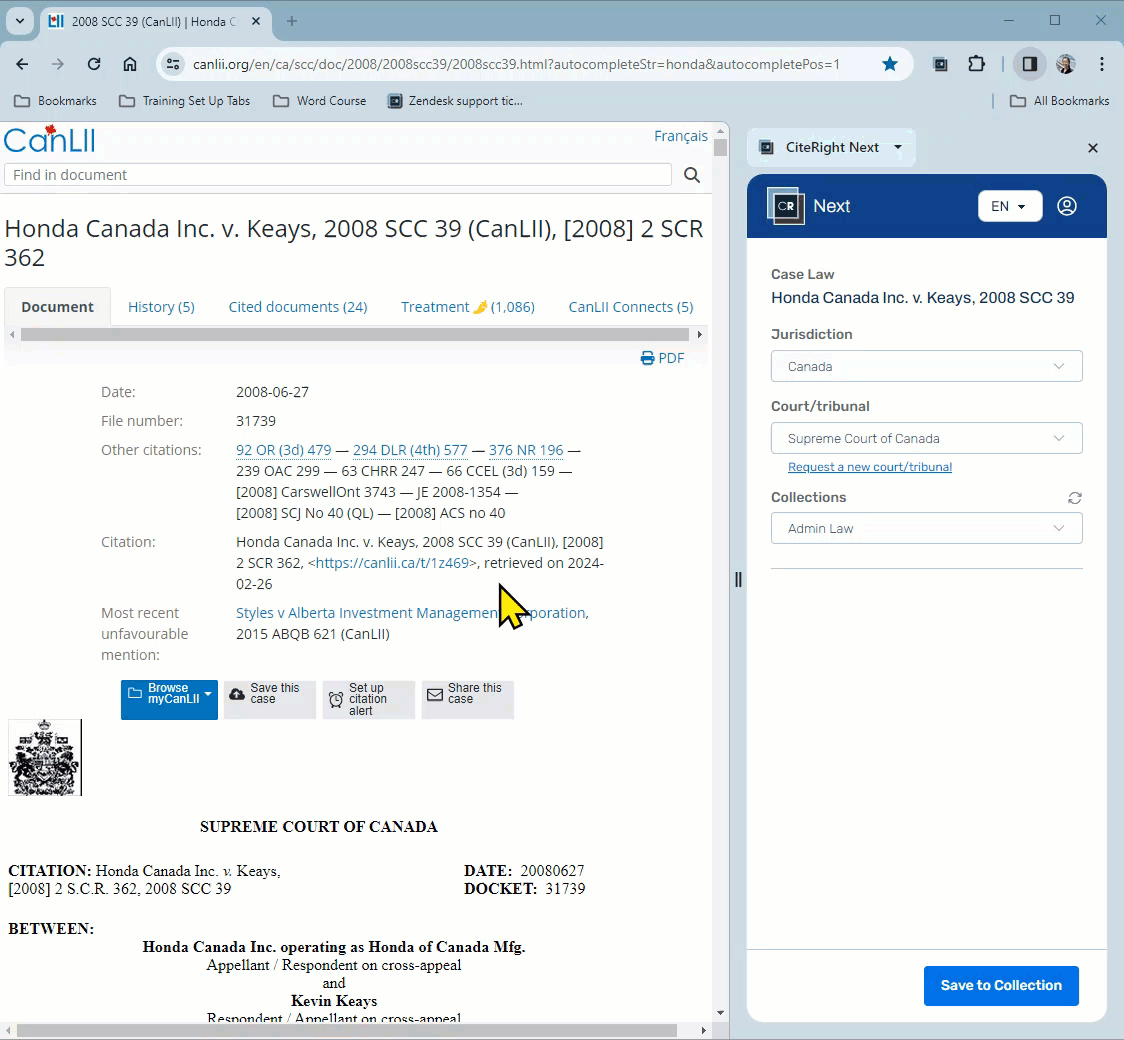Click the tab strip left scroll arrow
Screen dimensions: 1124x1040
(12, 335)
